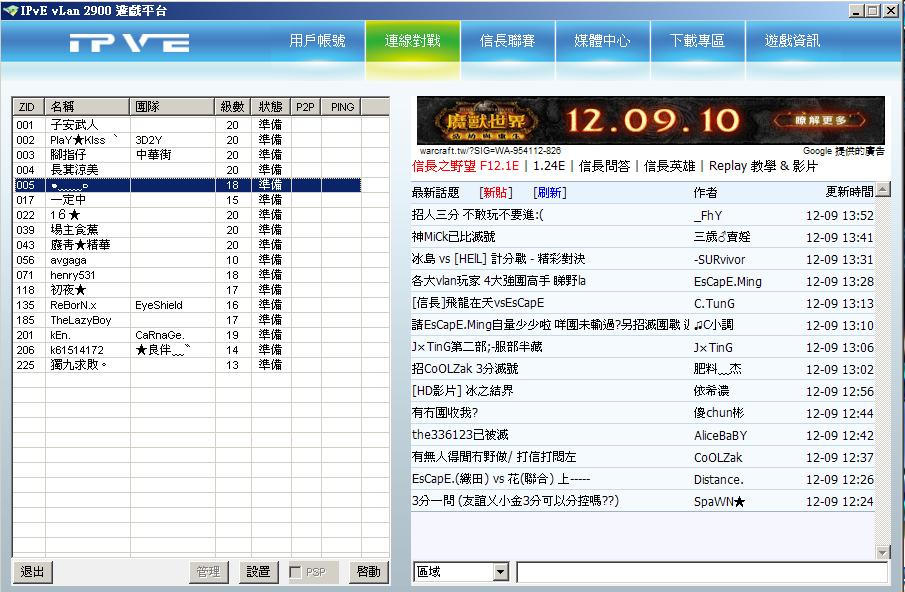
Task: Open 設置 settings button
Action: 258,572
